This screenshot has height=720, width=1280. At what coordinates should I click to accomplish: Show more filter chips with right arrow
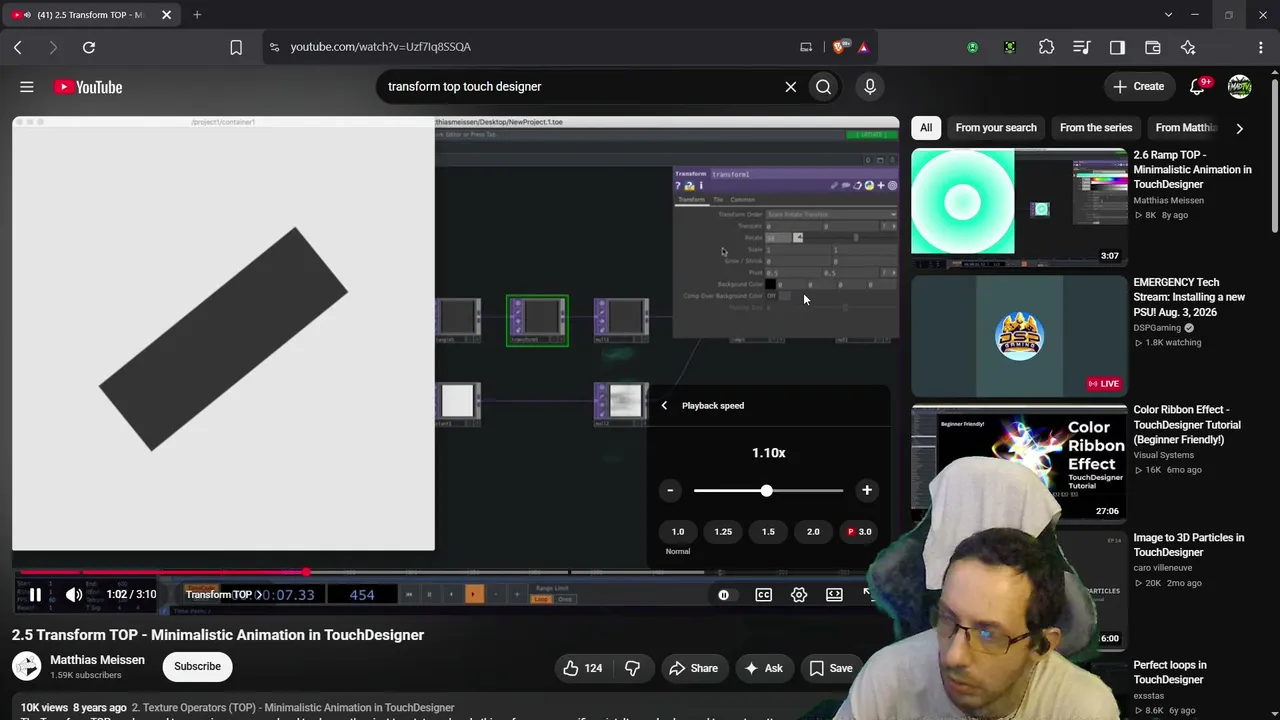pos(1240,128)
